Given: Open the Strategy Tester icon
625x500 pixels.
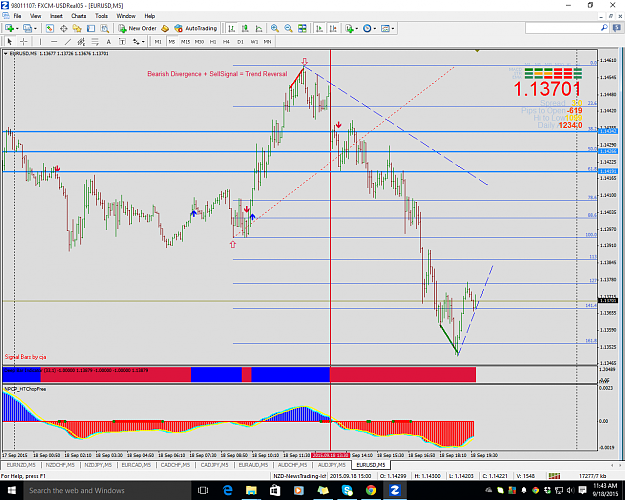Looking at the screenshot, I should [x=104, y=28].
